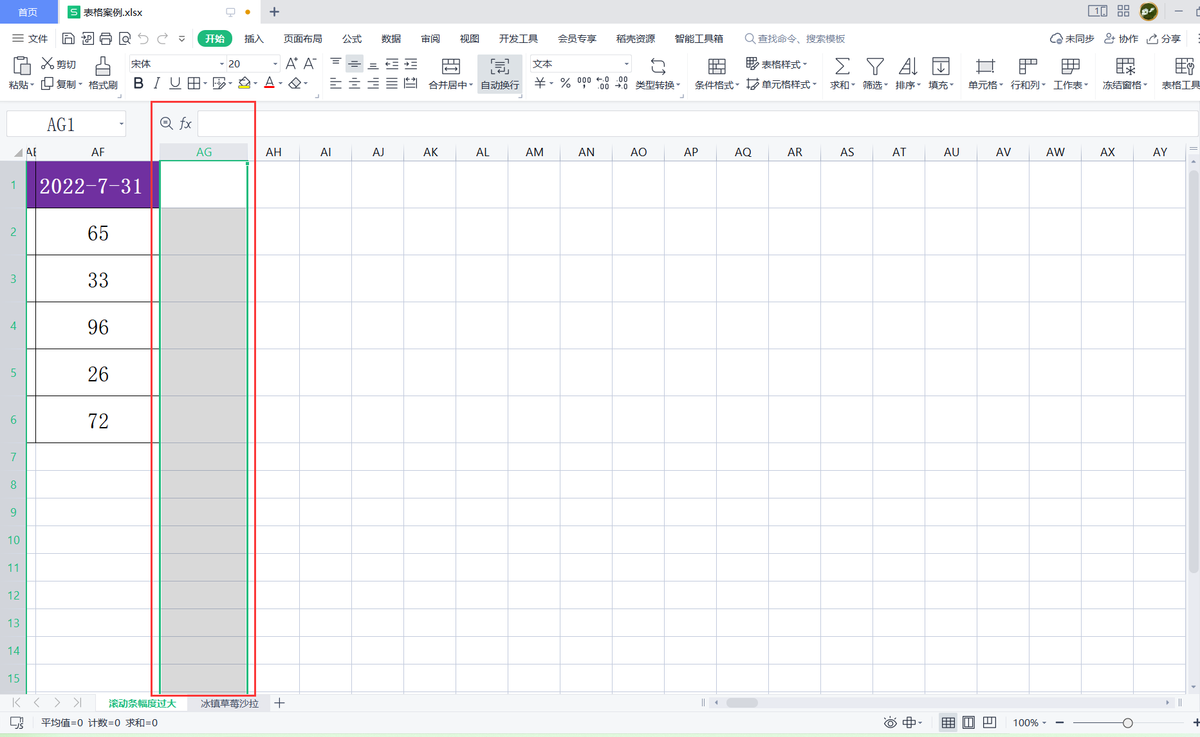This screenshot has width=1200, height=737.
Task: Open the Page Layout (页面布局) tab
Action: tap(303, 39)
